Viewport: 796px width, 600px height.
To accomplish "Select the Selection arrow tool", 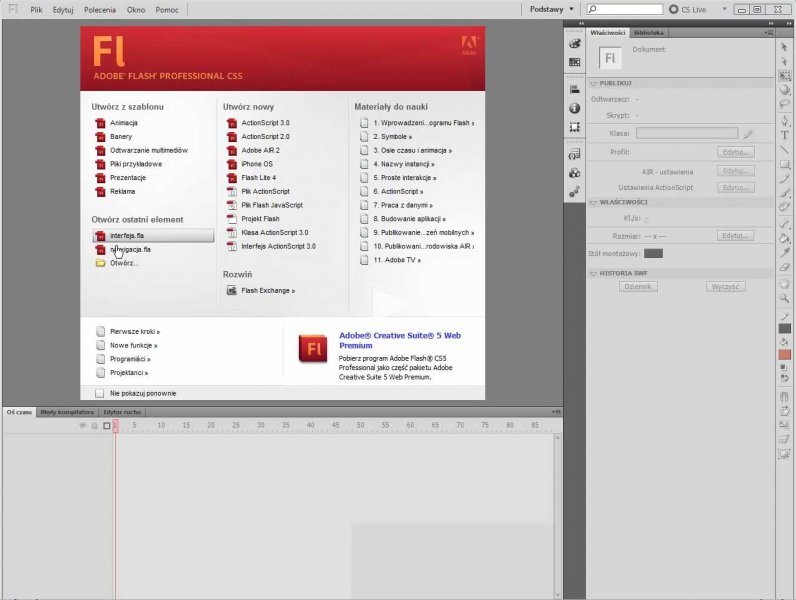I will point(785,47).
